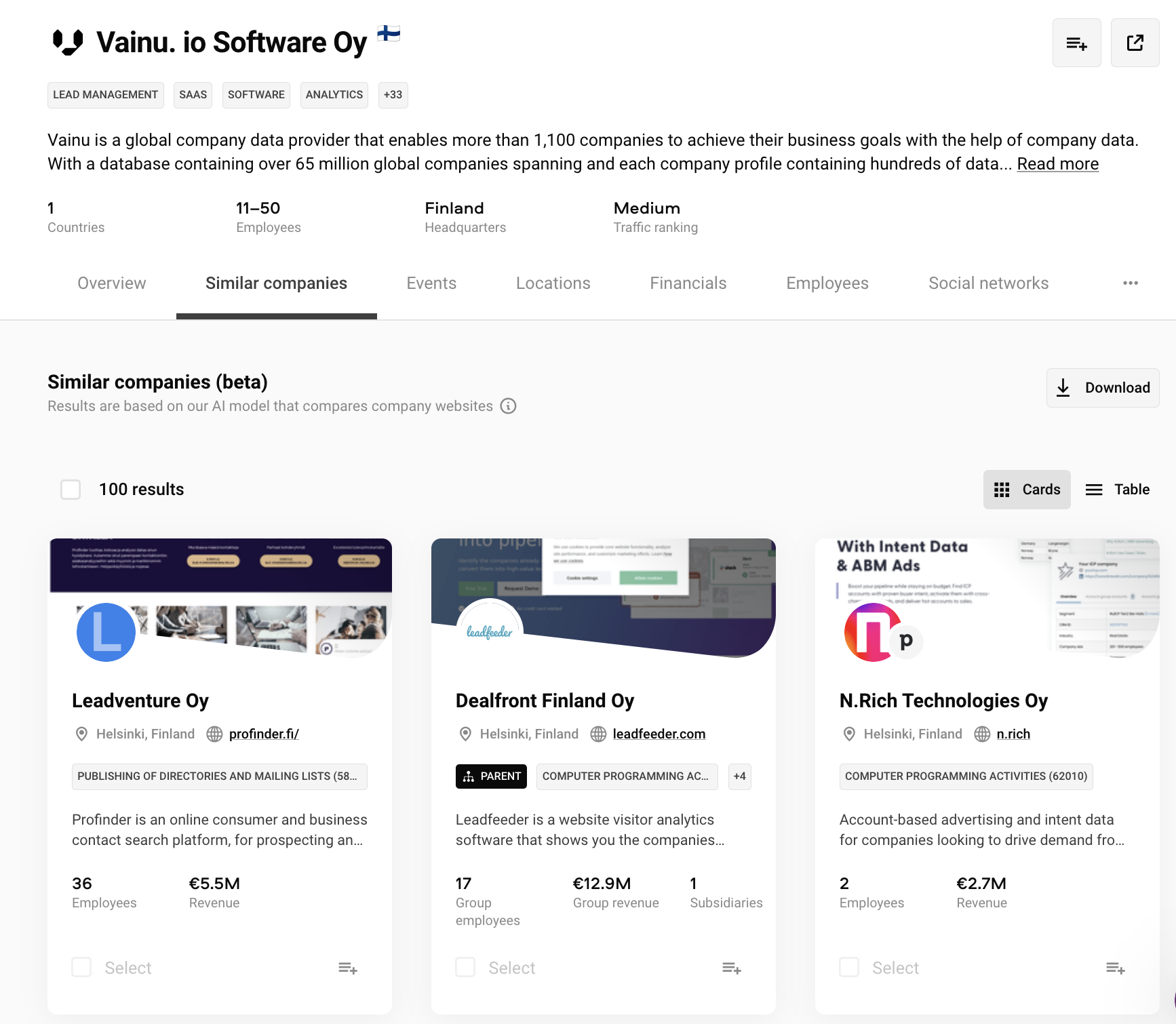This screenshot has height=1024, width=1176.
Task: Add N.Rich Technologies Oy to a list
Action: coord(1115,968)
